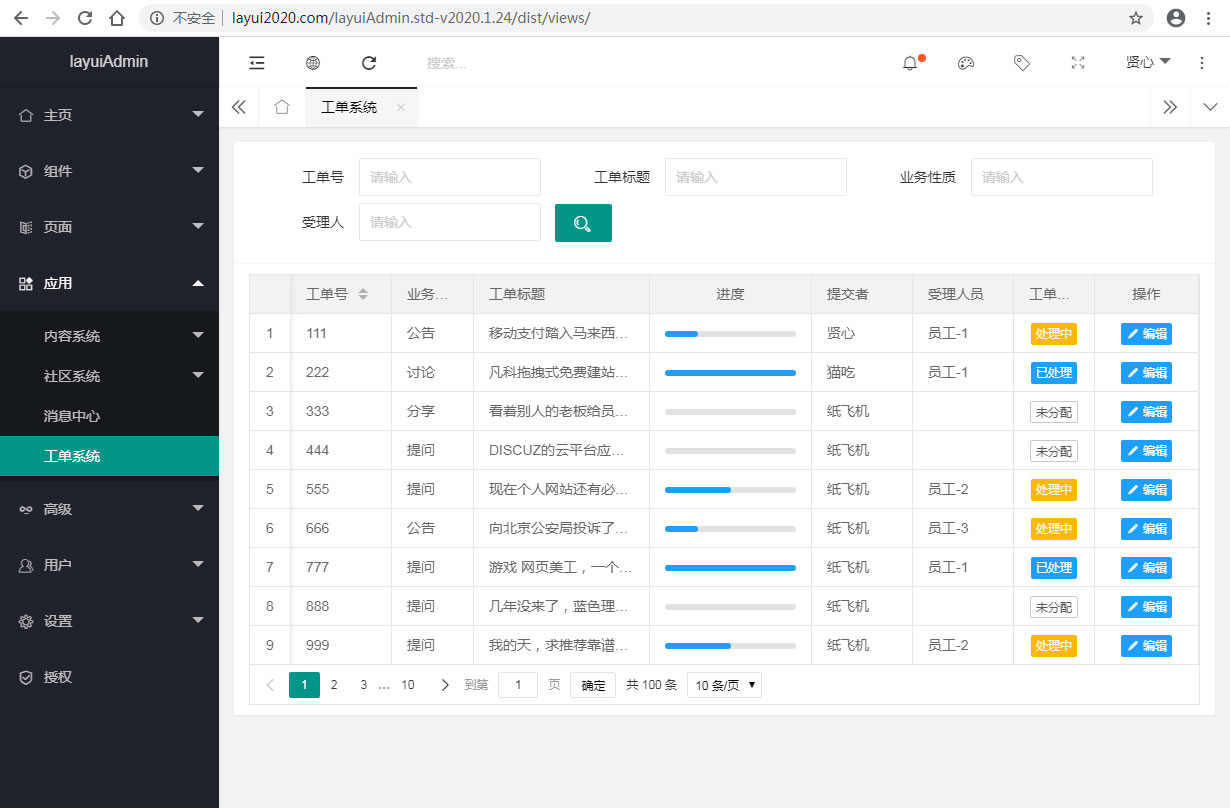The width and height of the screenshot is (1230, 808).
Task: Toggle fullscreen with the expand icon
Action: 1078,63
